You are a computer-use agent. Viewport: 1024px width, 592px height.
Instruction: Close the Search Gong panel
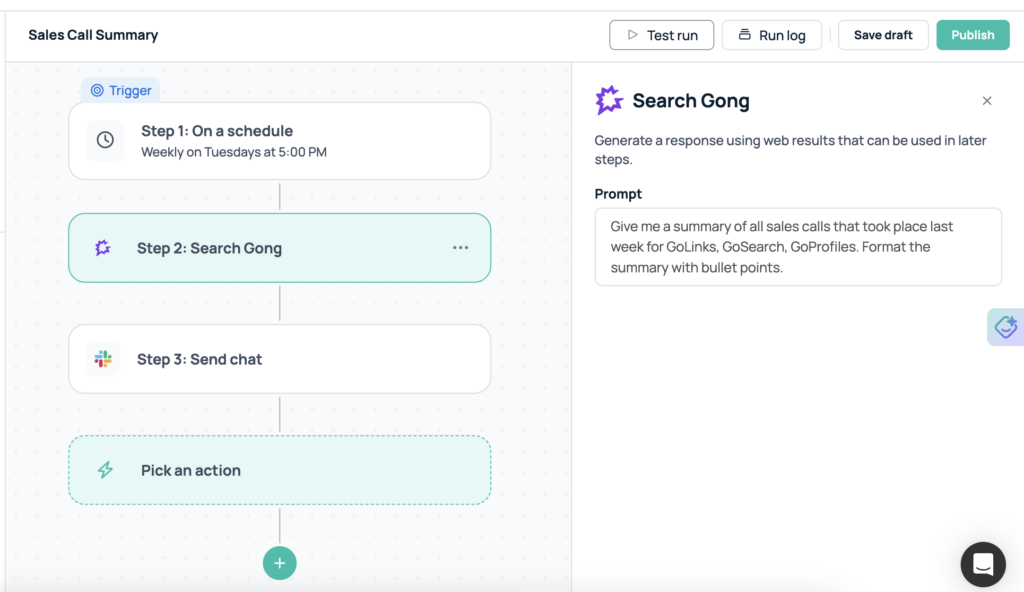tap(987, 101)
